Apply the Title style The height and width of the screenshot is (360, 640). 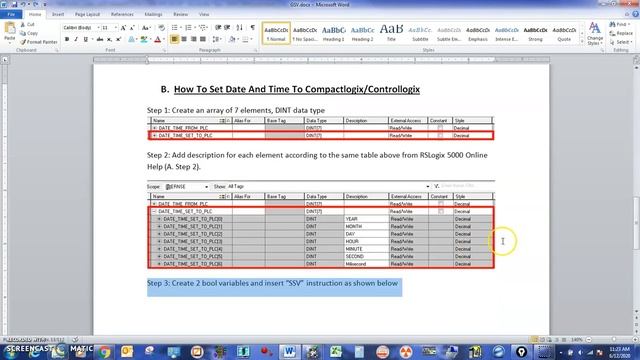coord(391,33)
